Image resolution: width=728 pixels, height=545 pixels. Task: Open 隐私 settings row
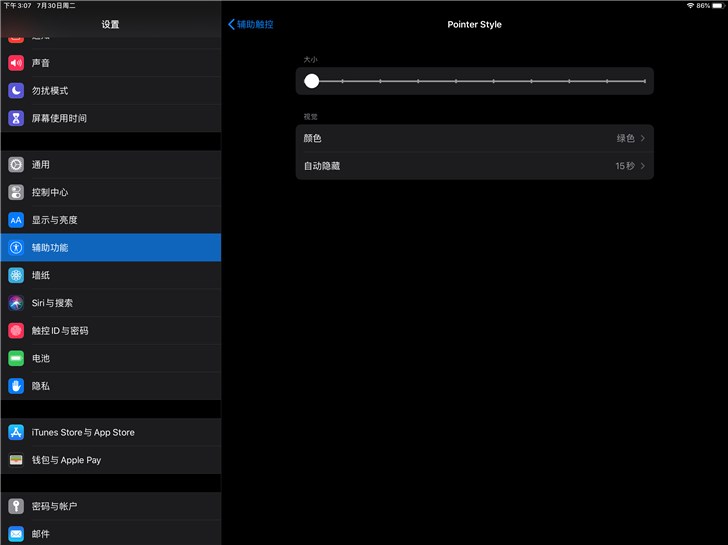pyautogui.click(x=110, y=386)
